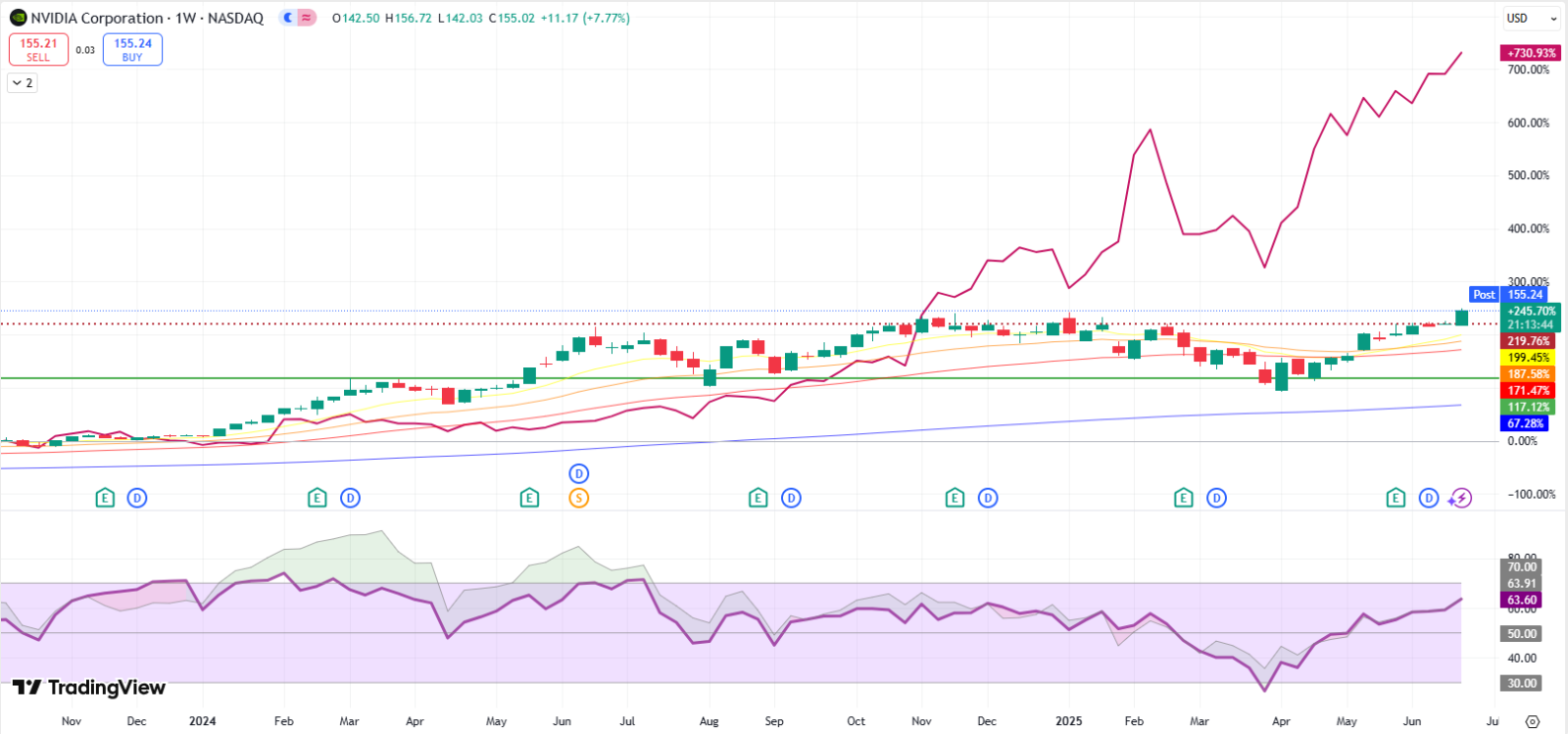Image resolution: width=1568 pixels, height=734 pixels.
Task: Click the red 171.47% axis label
Action: [1528, 390]
